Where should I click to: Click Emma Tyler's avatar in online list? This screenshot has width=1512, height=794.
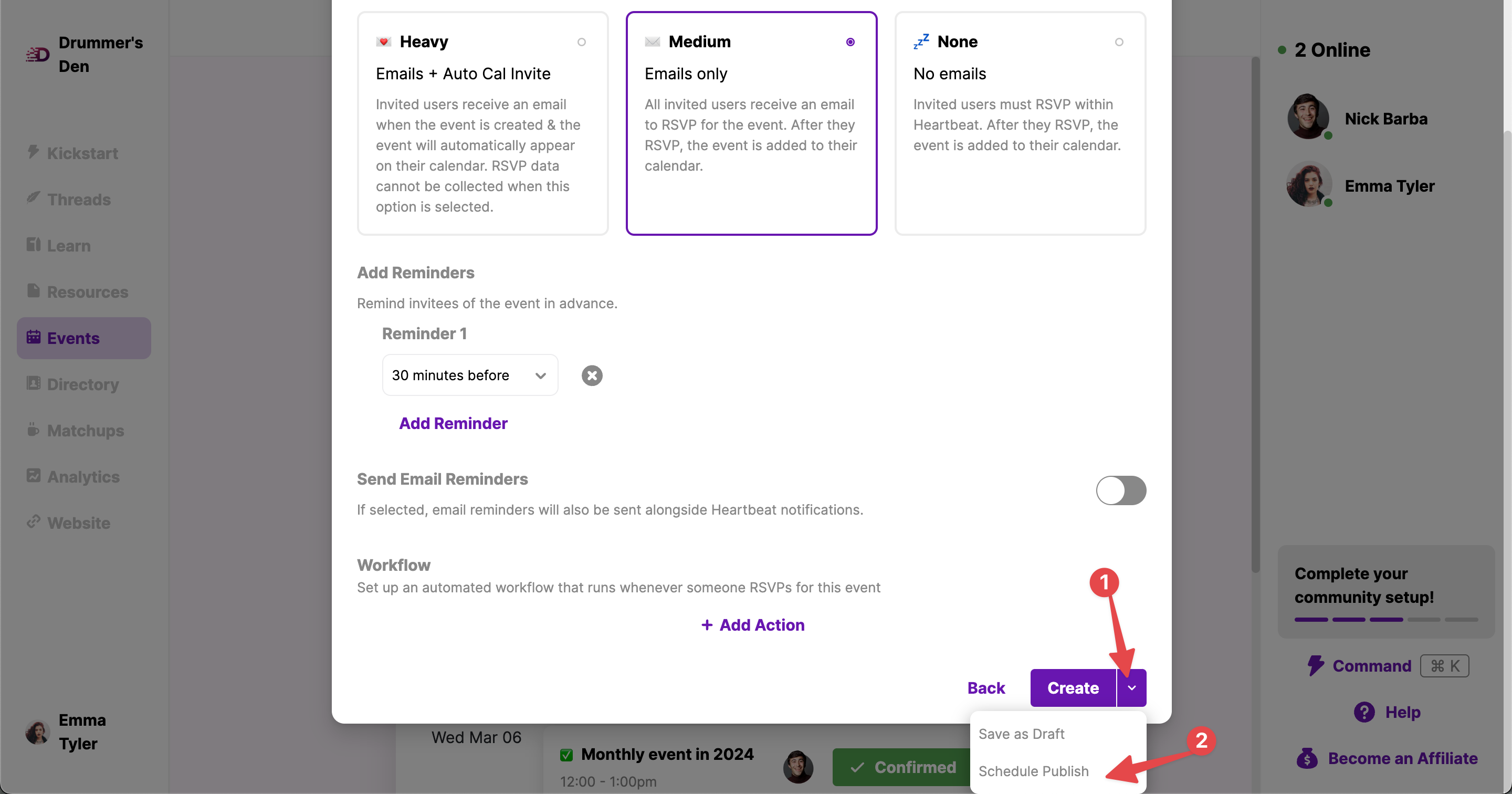coord(1309,184)
